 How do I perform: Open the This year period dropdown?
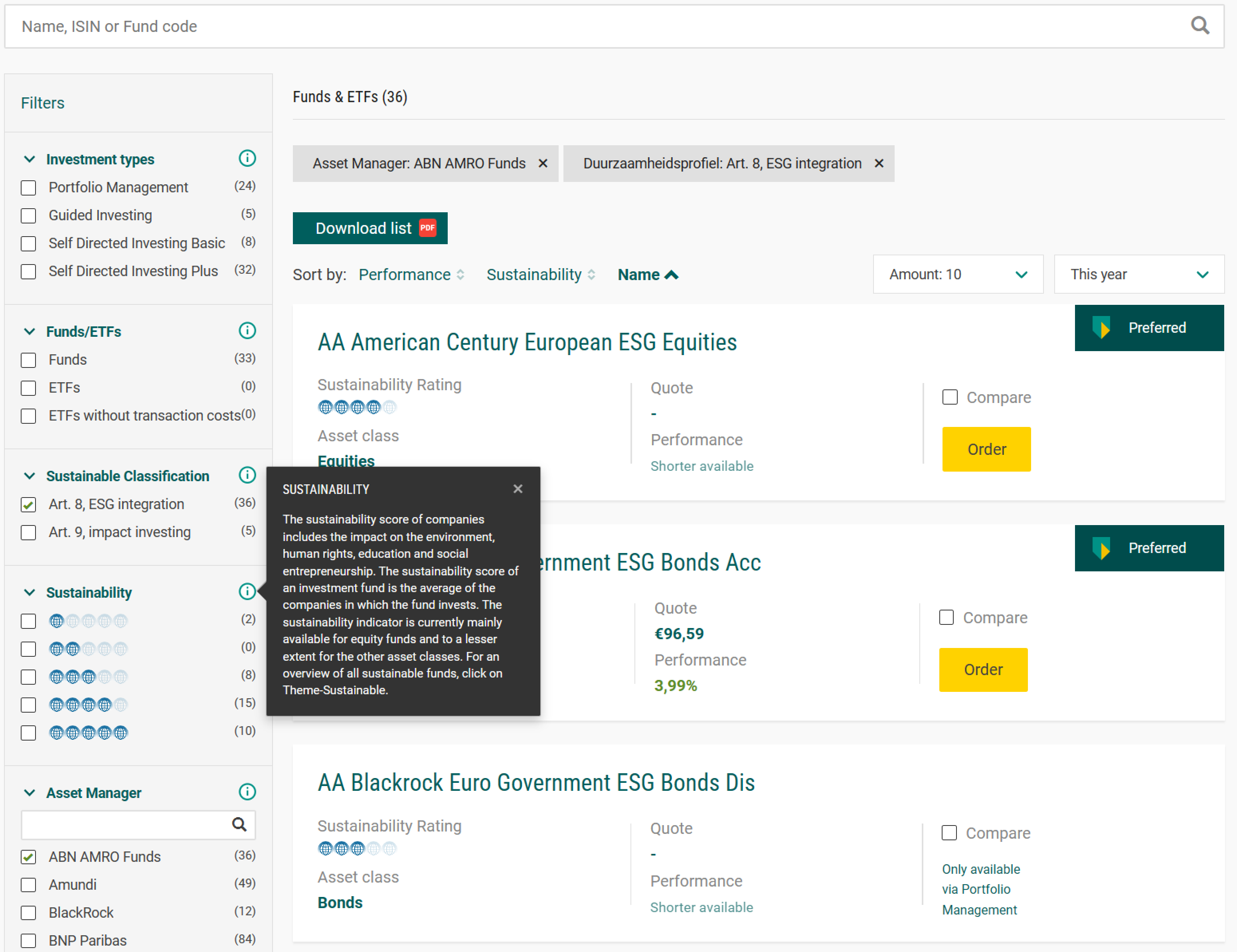coord(1139,274)
